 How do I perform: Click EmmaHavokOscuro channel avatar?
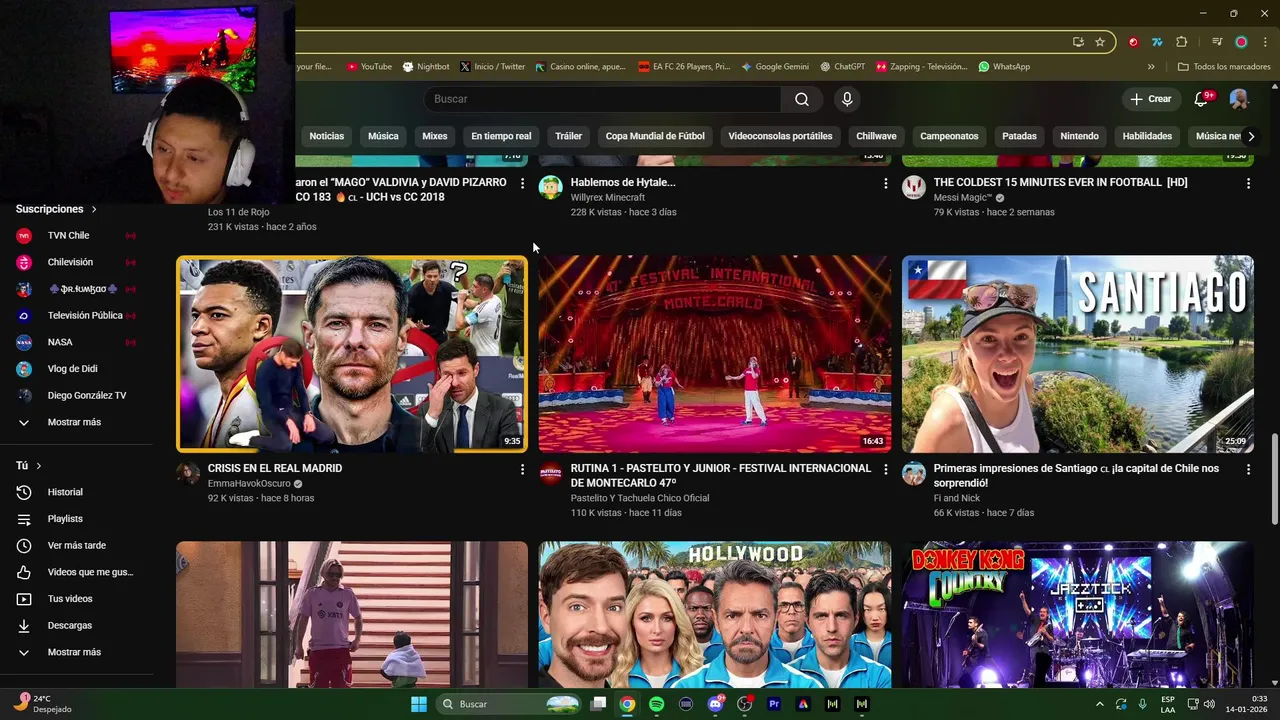click(x=188, y=473)
